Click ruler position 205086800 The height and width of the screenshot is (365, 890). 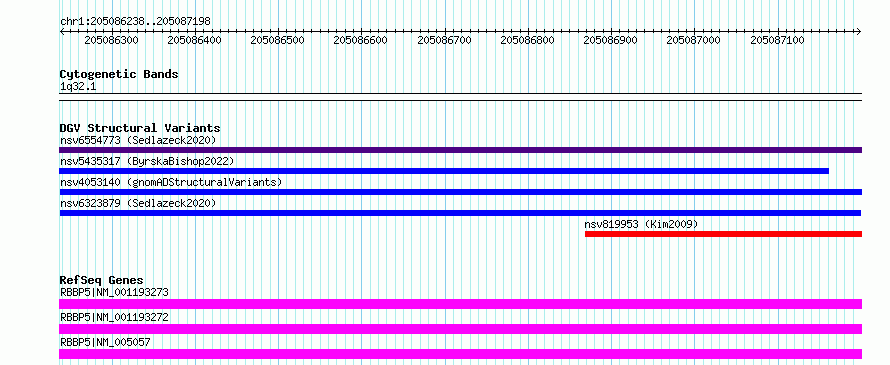tap(527, 40)
